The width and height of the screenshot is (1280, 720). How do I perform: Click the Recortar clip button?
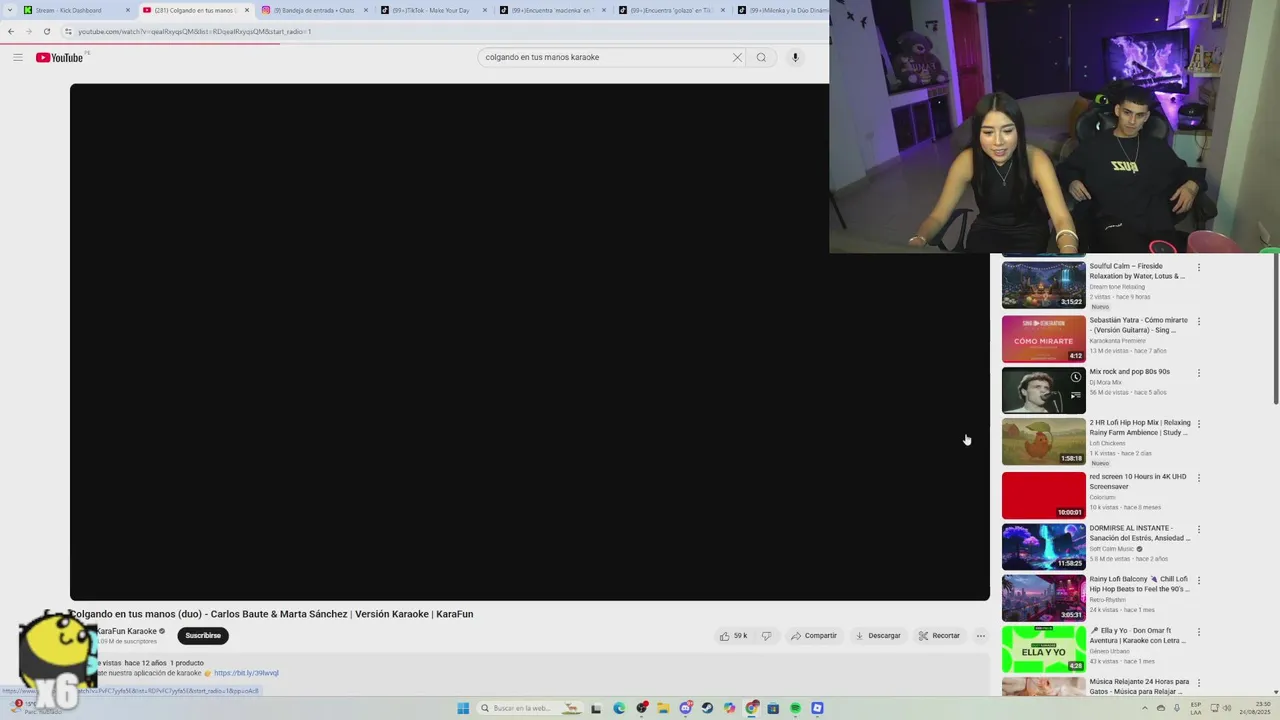coord(939,635)
